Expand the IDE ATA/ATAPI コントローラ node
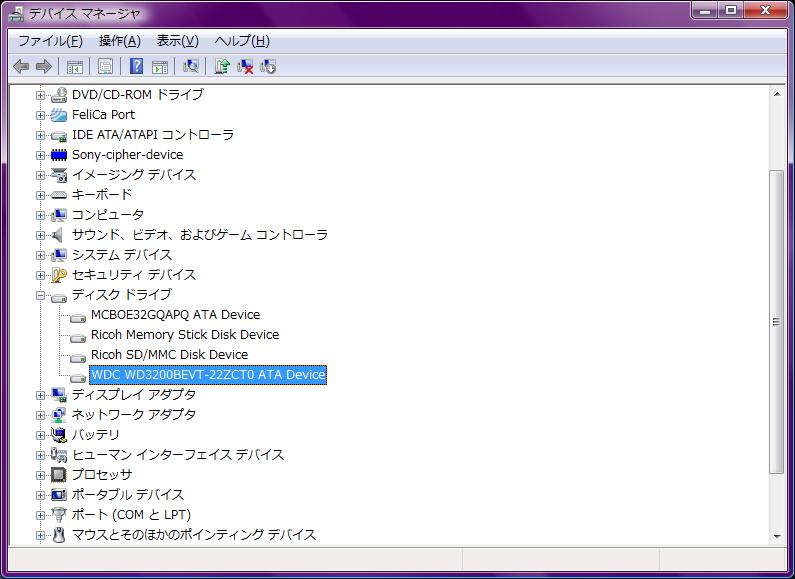This screenshot has height=579, width=795. [40, 135]
